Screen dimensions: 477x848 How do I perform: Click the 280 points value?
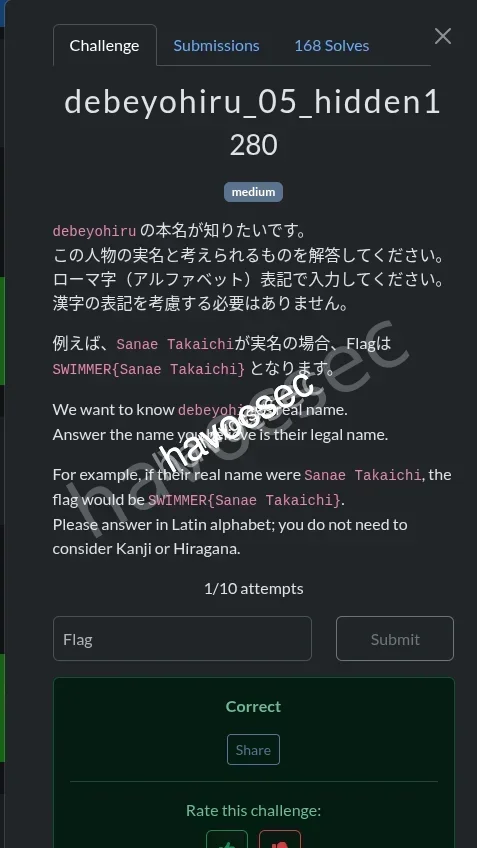(x=253, y=145)
